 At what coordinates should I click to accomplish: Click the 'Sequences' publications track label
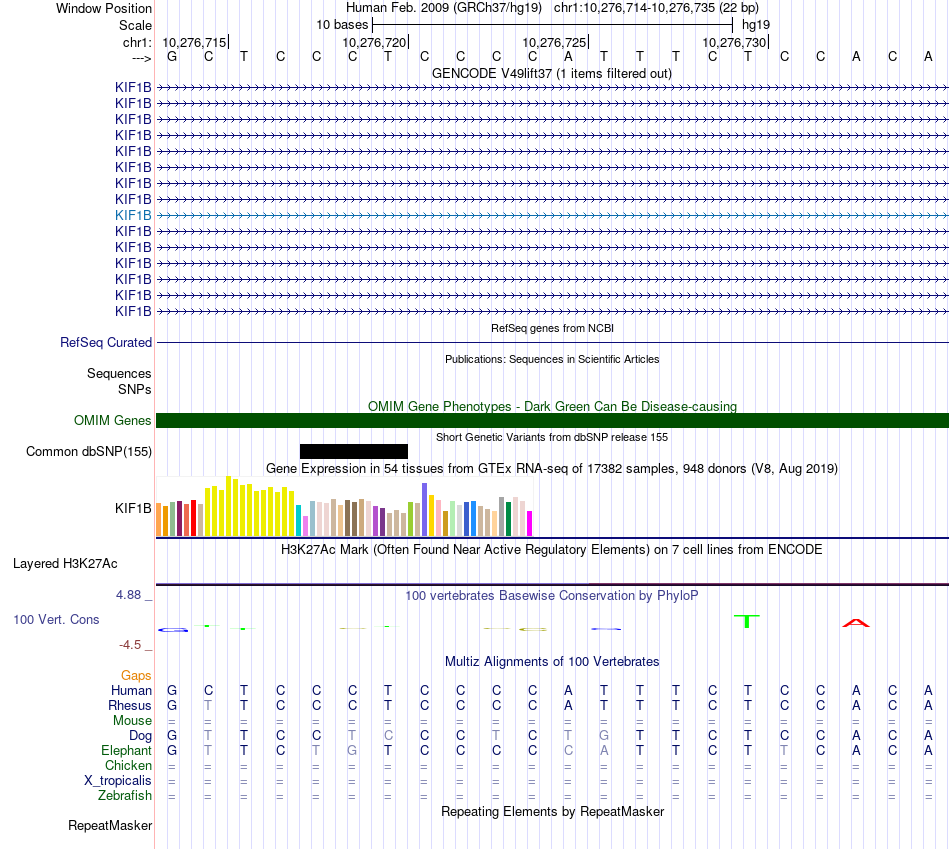(x=119, y=373)
